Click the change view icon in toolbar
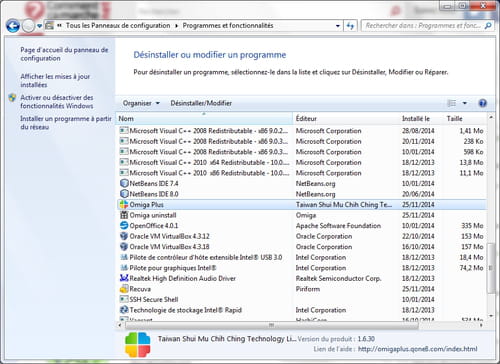 (x=451, y=103)
